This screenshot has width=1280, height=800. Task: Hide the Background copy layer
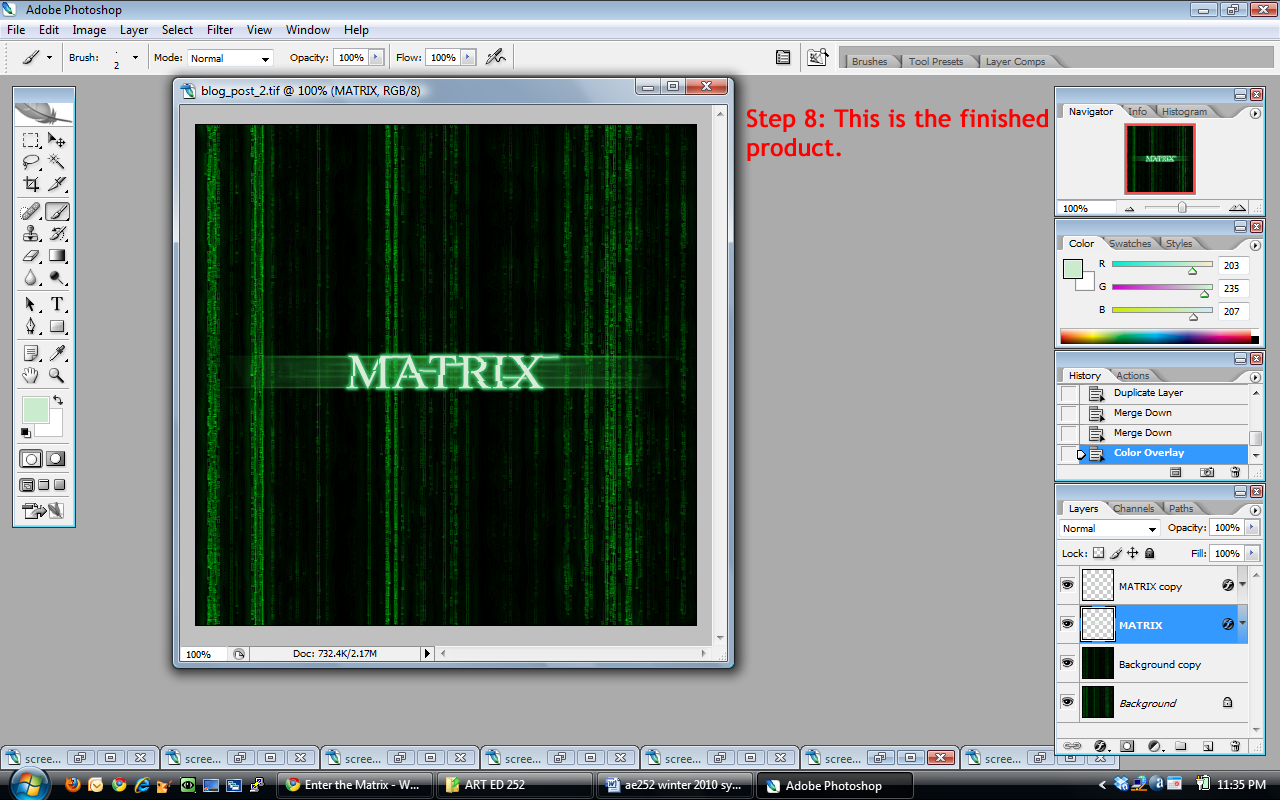(x=1067, y=663)
